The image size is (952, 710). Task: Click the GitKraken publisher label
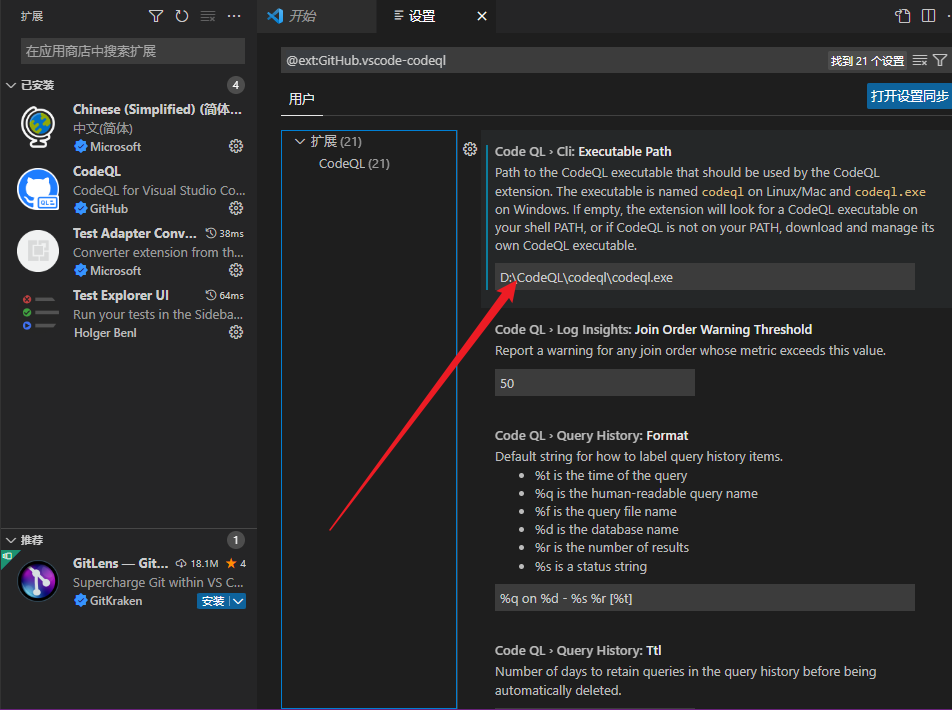pos(116,601)
